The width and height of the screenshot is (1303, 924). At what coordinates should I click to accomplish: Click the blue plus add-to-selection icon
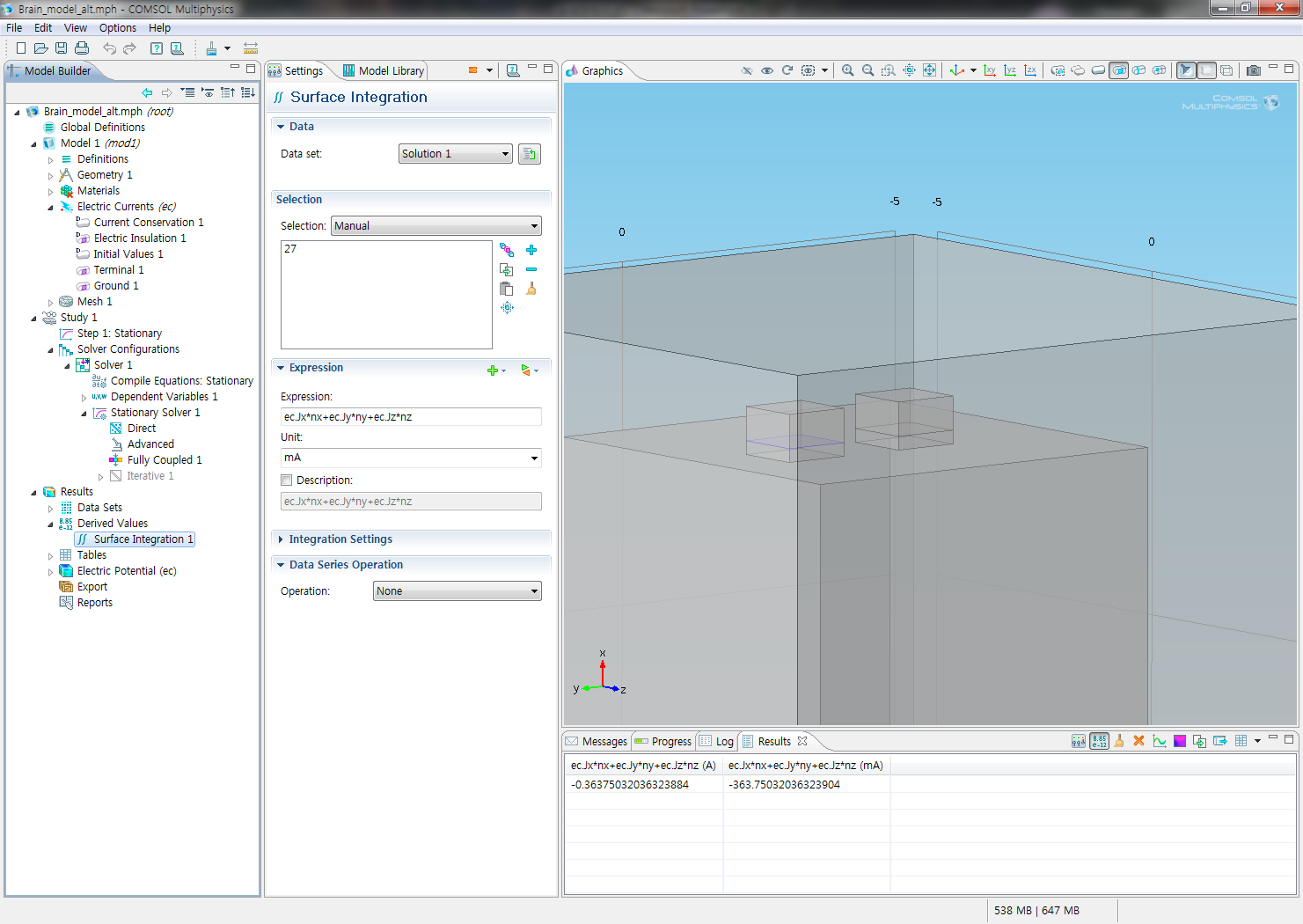click(x=531, y=251)
